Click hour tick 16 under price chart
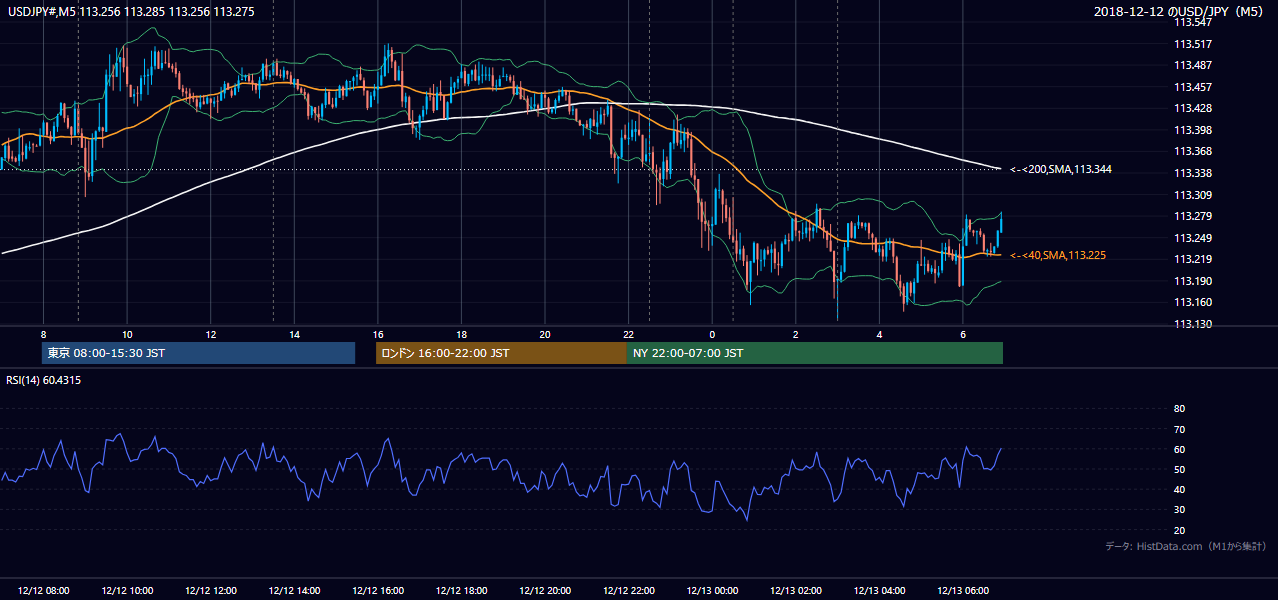 tap(378, 333)
